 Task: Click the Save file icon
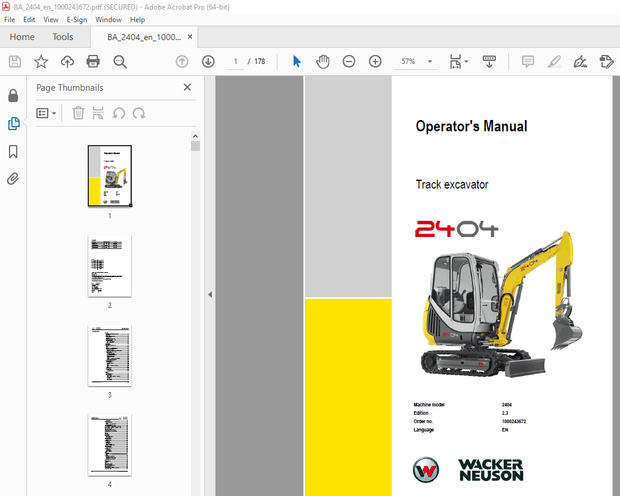pos(15,62)
